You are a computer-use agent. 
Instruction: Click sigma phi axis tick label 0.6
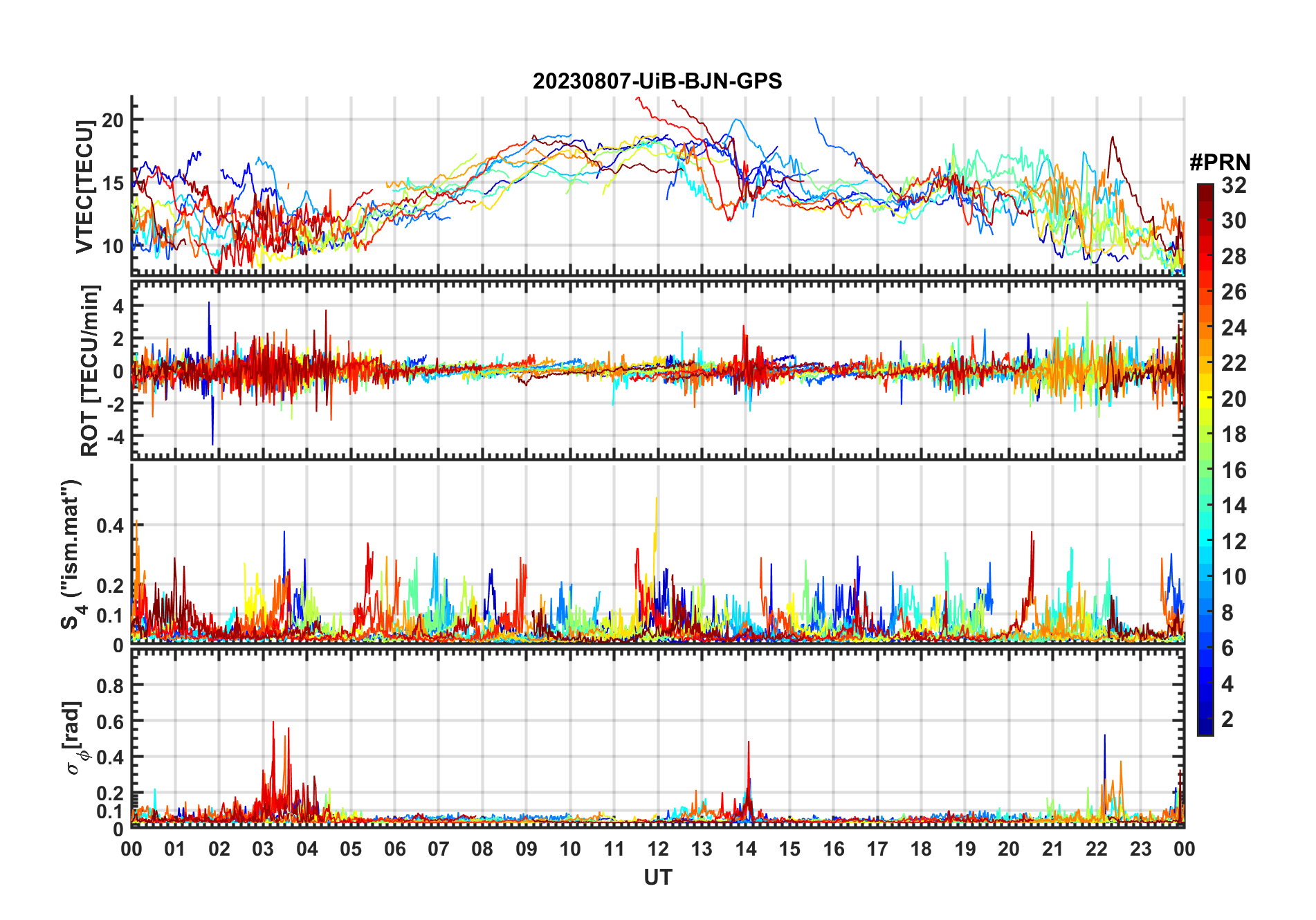tap(111, 721)
